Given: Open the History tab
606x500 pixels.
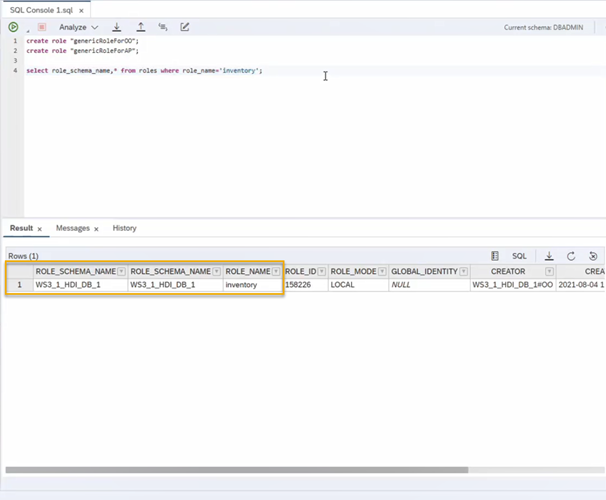Looking at the screenshot, I should pos(124,228).
